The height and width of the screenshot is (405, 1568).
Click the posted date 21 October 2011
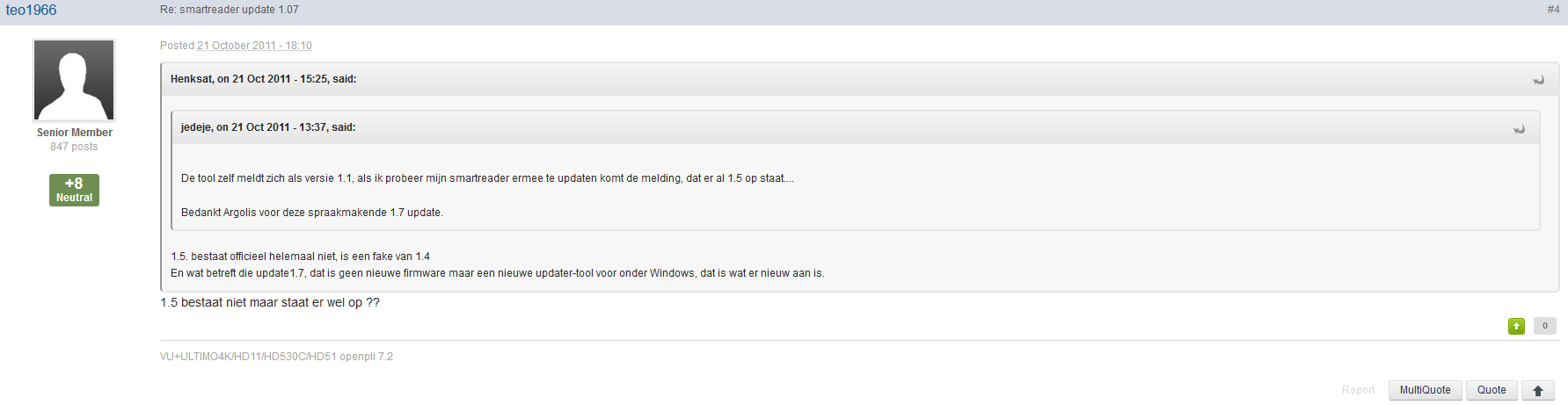pyautogui.click(x=254, y=46)
